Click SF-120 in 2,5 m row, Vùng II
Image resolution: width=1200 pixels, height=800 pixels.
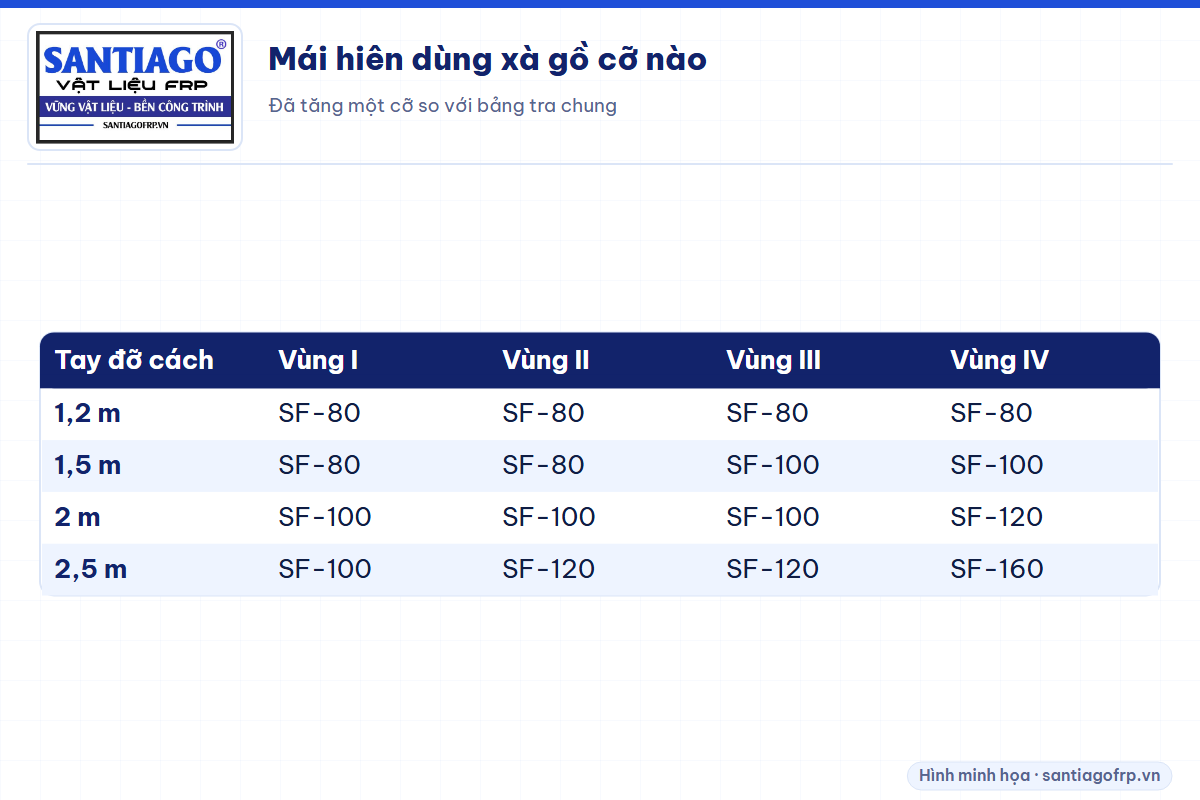(549, 569)
